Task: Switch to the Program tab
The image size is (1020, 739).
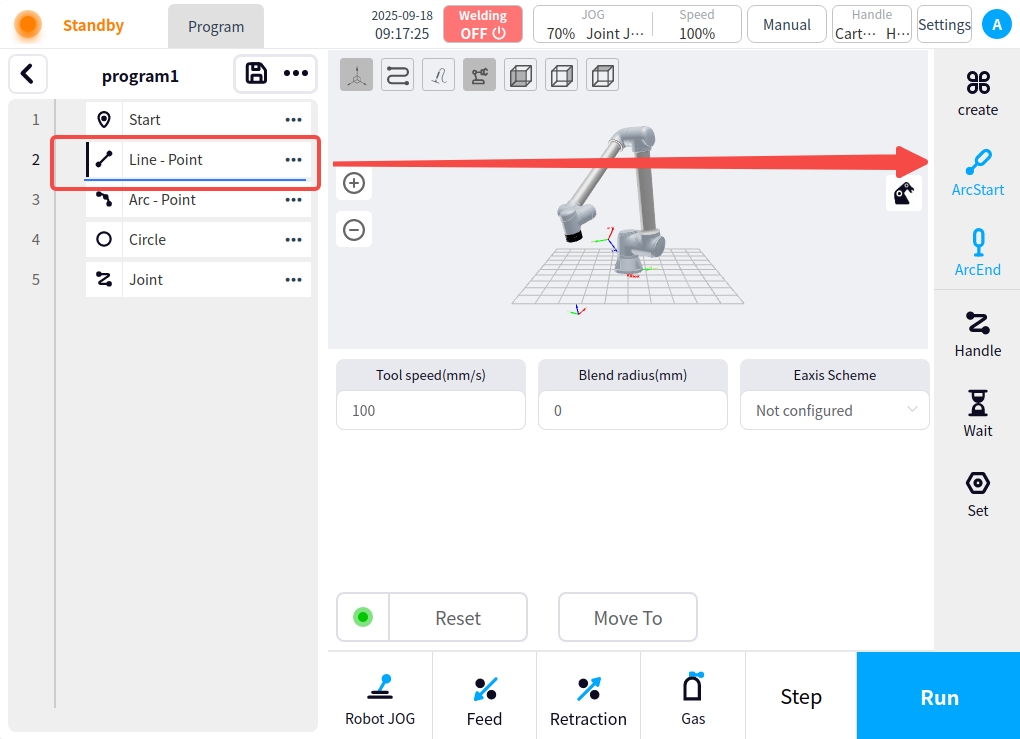Action: (x=216, y=27)
